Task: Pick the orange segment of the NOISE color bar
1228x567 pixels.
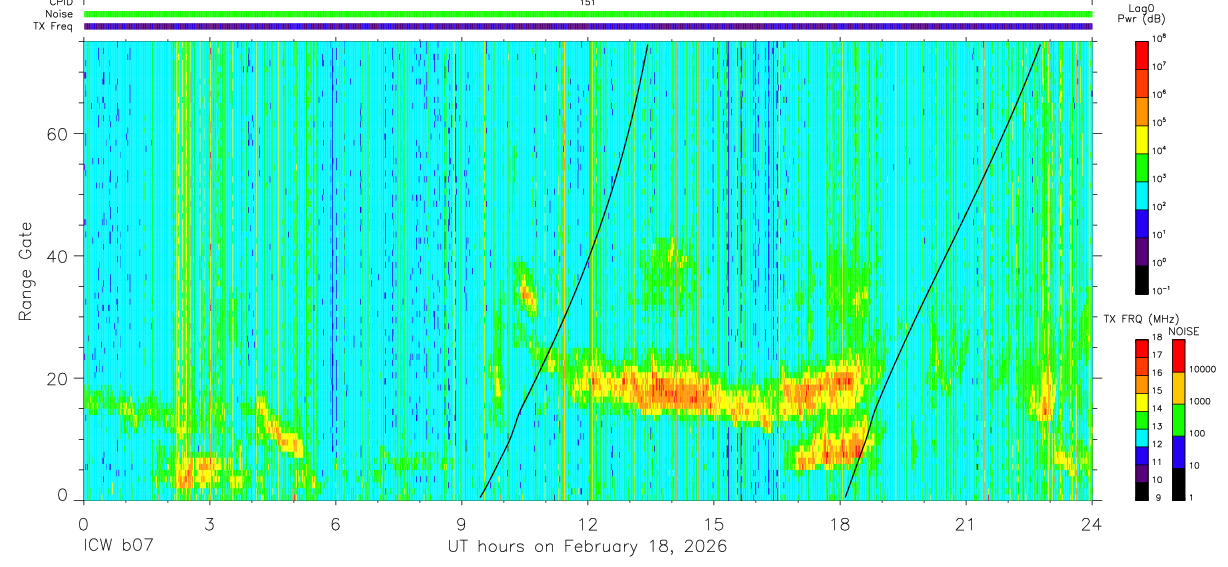Action: 1179,387
